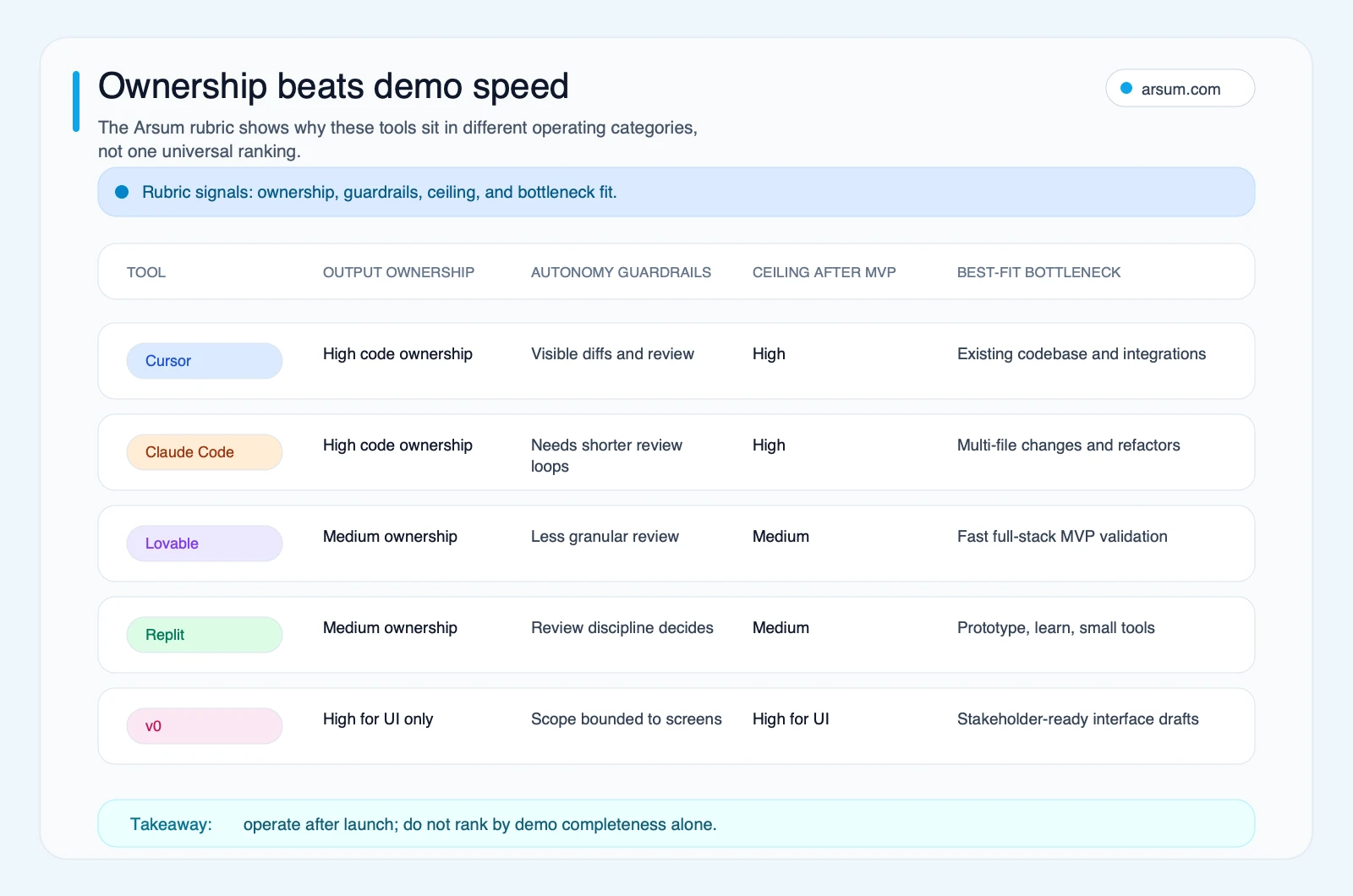Click 'operate after launch' takeaway sentence

(x=479, y=824)
